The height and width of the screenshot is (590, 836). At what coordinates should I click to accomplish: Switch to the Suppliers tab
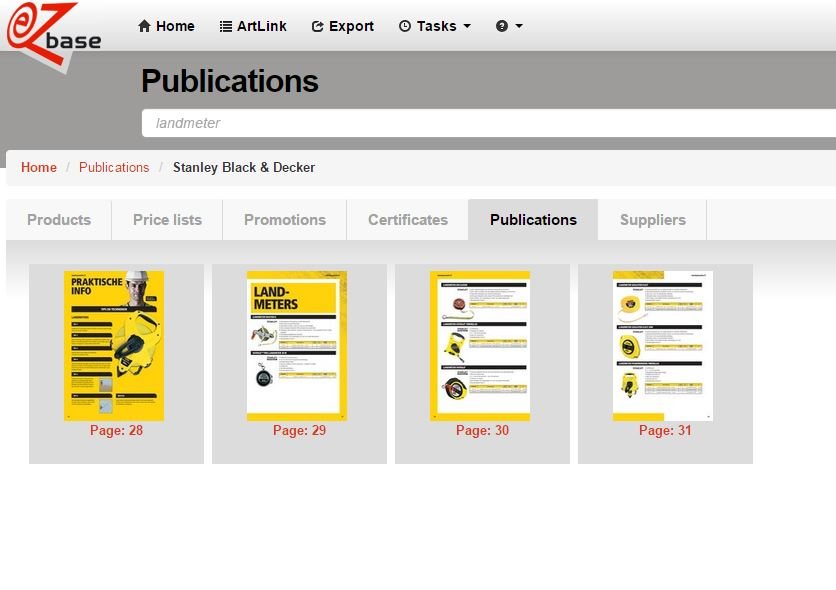tap(653, 220)
